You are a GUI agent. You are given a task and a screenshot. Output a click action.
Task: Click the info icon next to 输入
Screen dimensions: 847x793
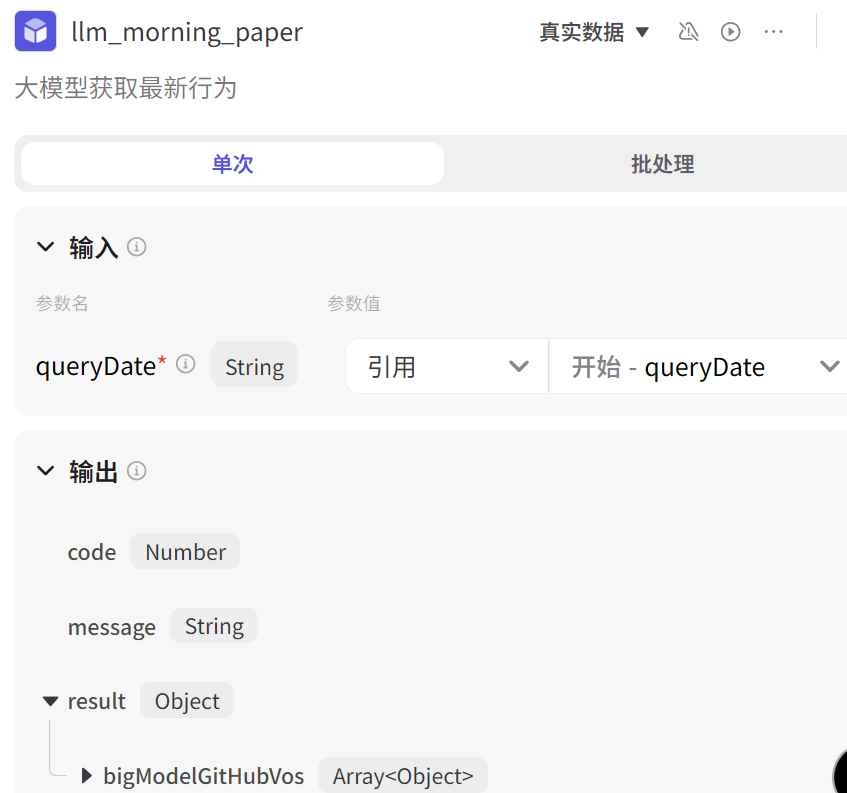[x=137, y=247]
